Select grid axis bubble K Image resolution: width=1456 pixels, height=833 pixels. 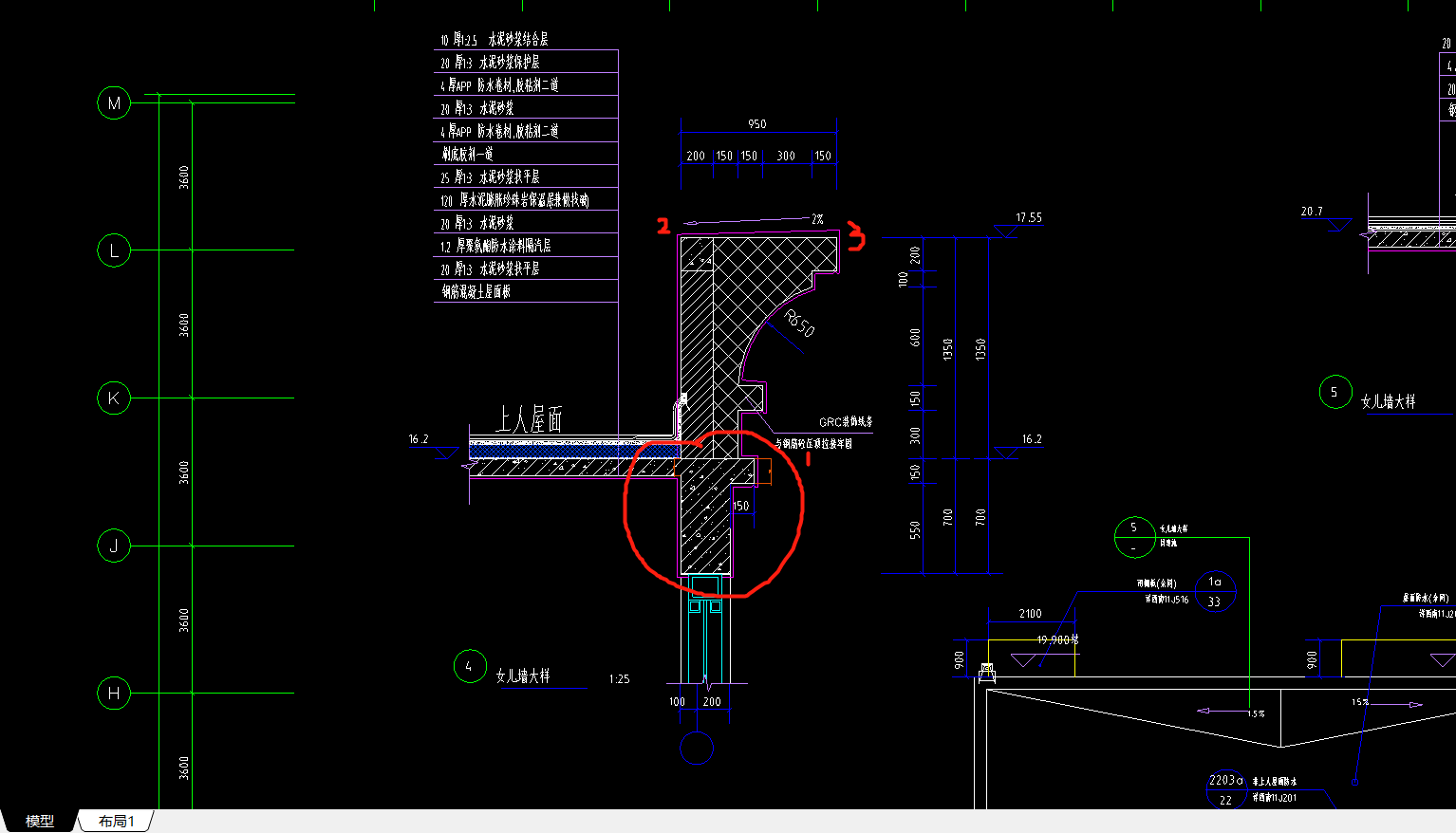(x=114, y=398)
